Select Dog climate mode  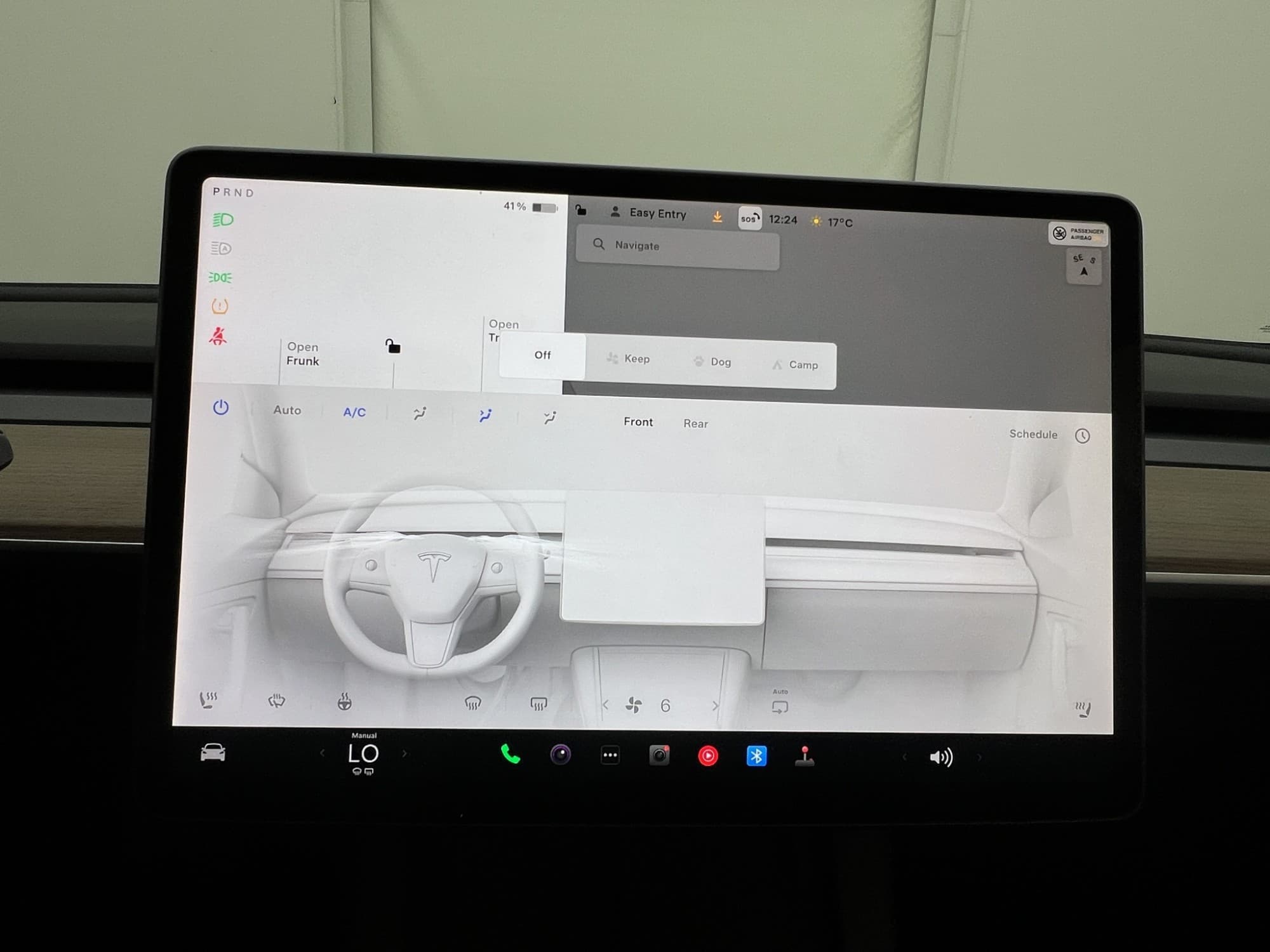[x=712, y=362]
